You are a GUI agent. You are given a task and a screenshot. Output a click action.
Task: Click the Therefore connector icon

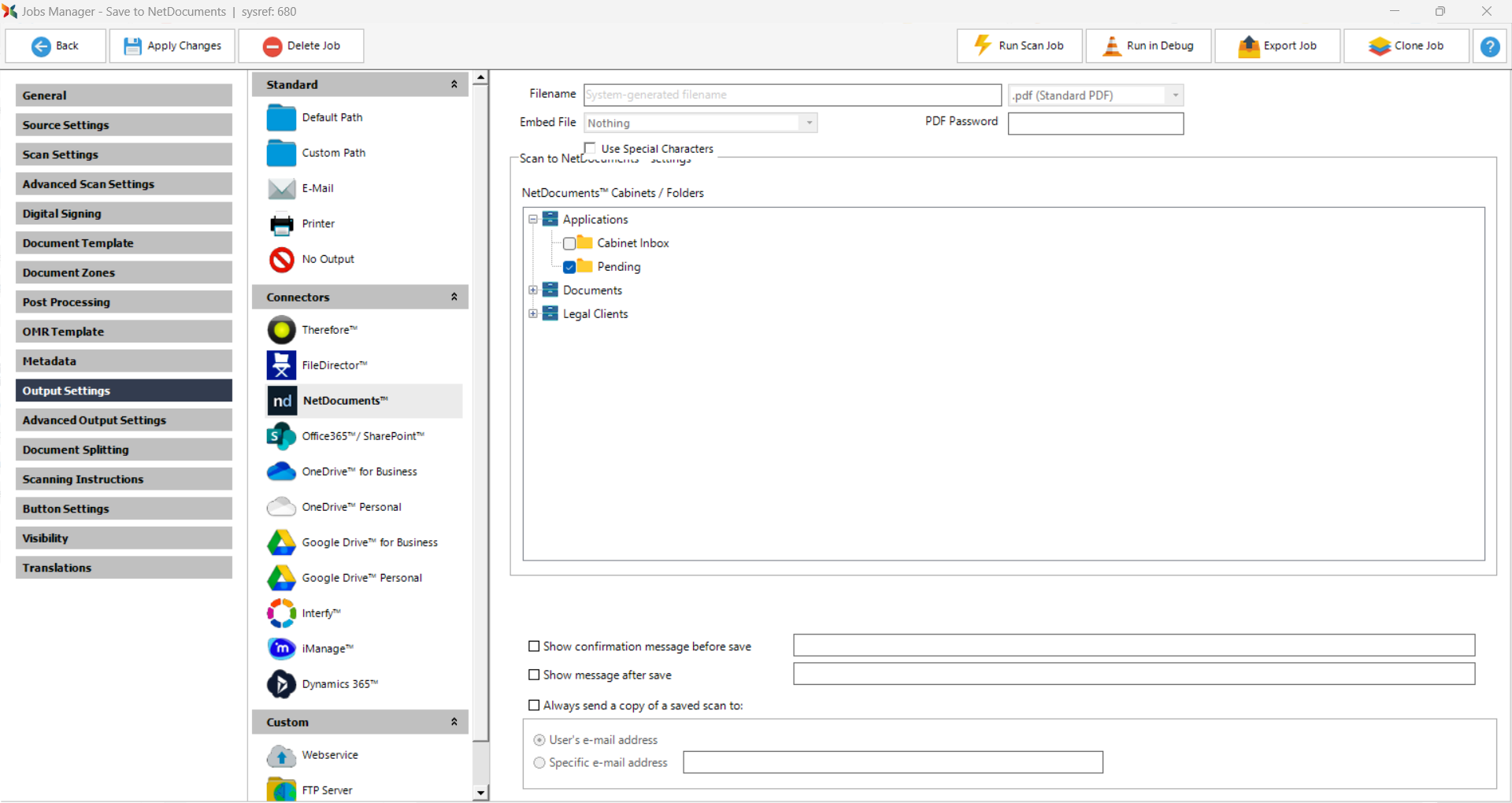[281, 330]
